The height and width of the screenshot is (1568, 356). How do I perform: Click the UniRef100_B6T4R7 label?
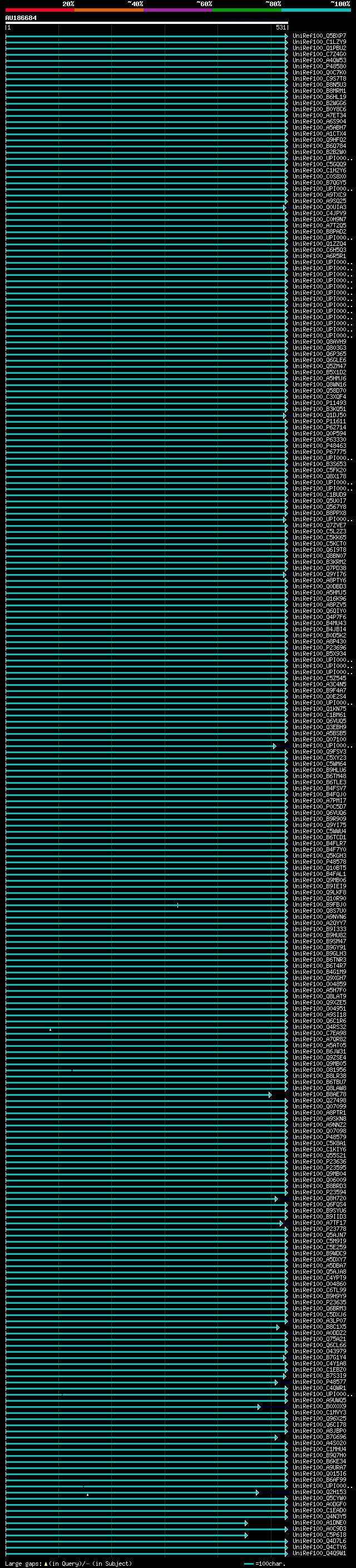coord(319,966)
